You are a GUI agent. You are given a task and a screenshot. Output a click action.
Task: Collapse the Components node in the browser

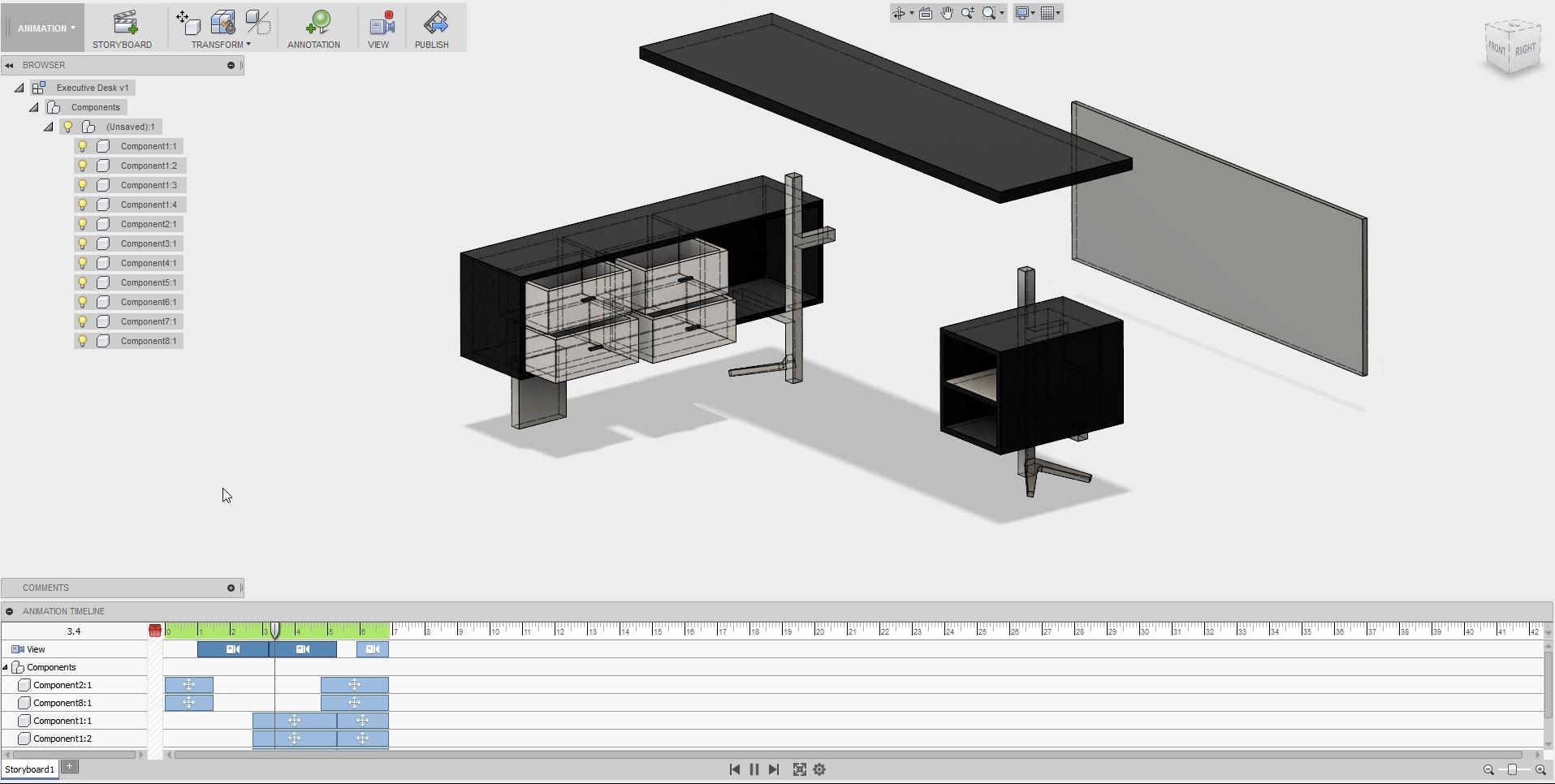click(x=33, y=106)
